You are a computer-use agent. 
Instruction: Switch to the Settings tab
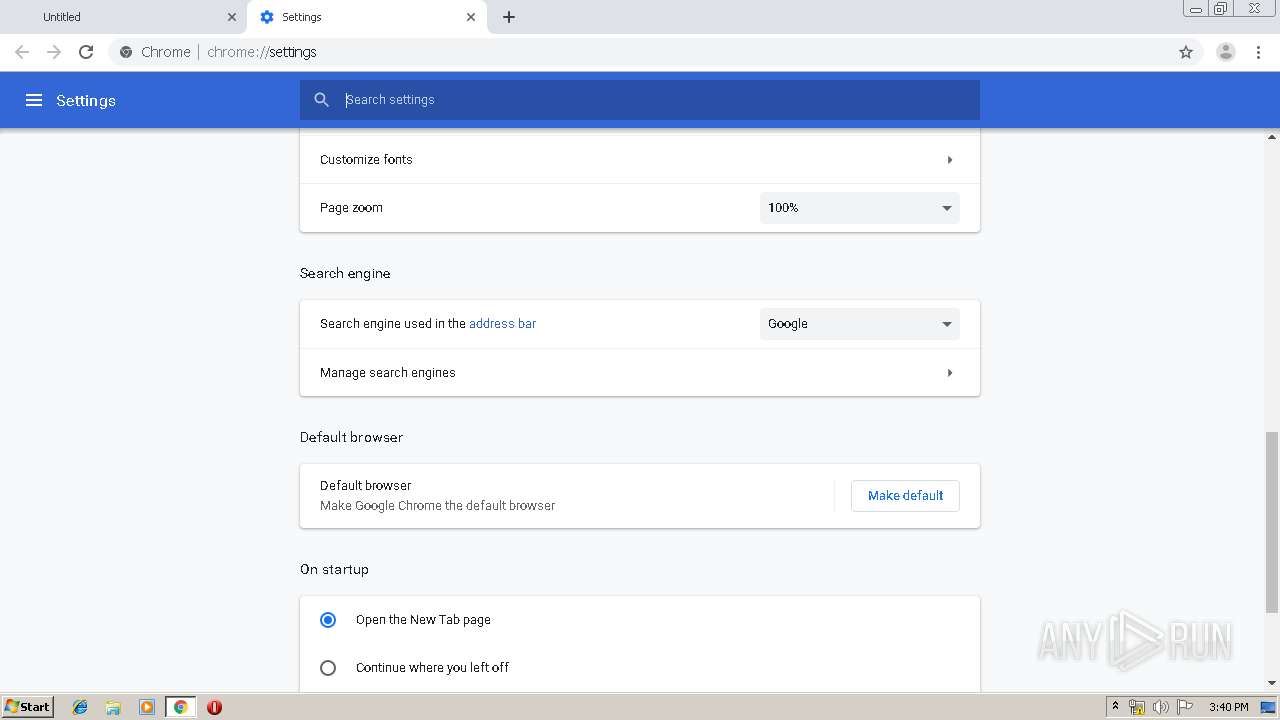tap(366, 17)
